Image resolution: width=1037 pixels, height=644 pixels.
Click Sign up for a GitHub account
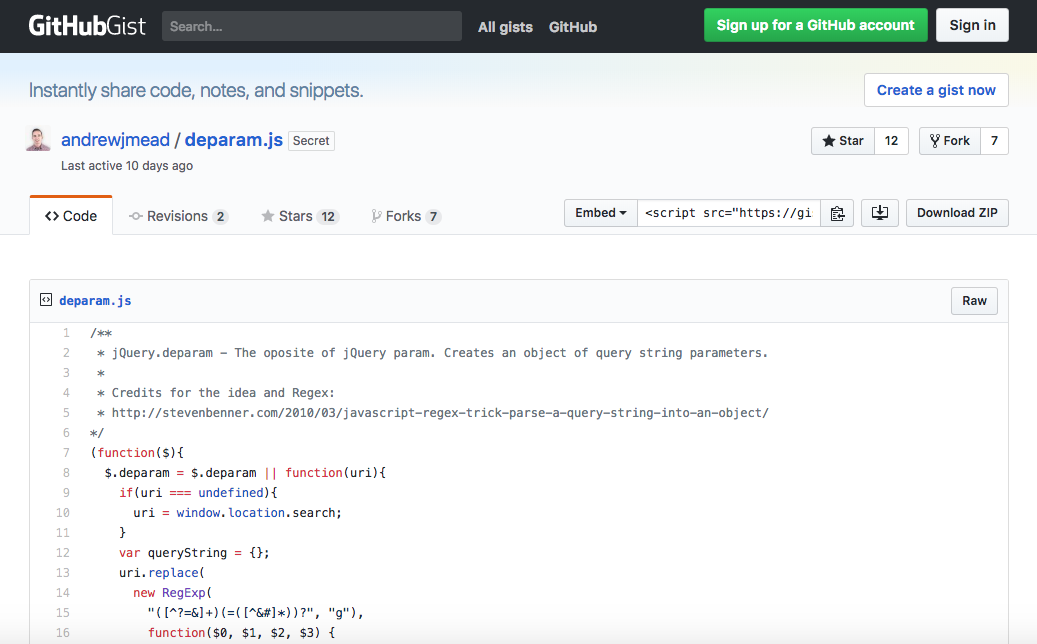[x=815, y=25]
